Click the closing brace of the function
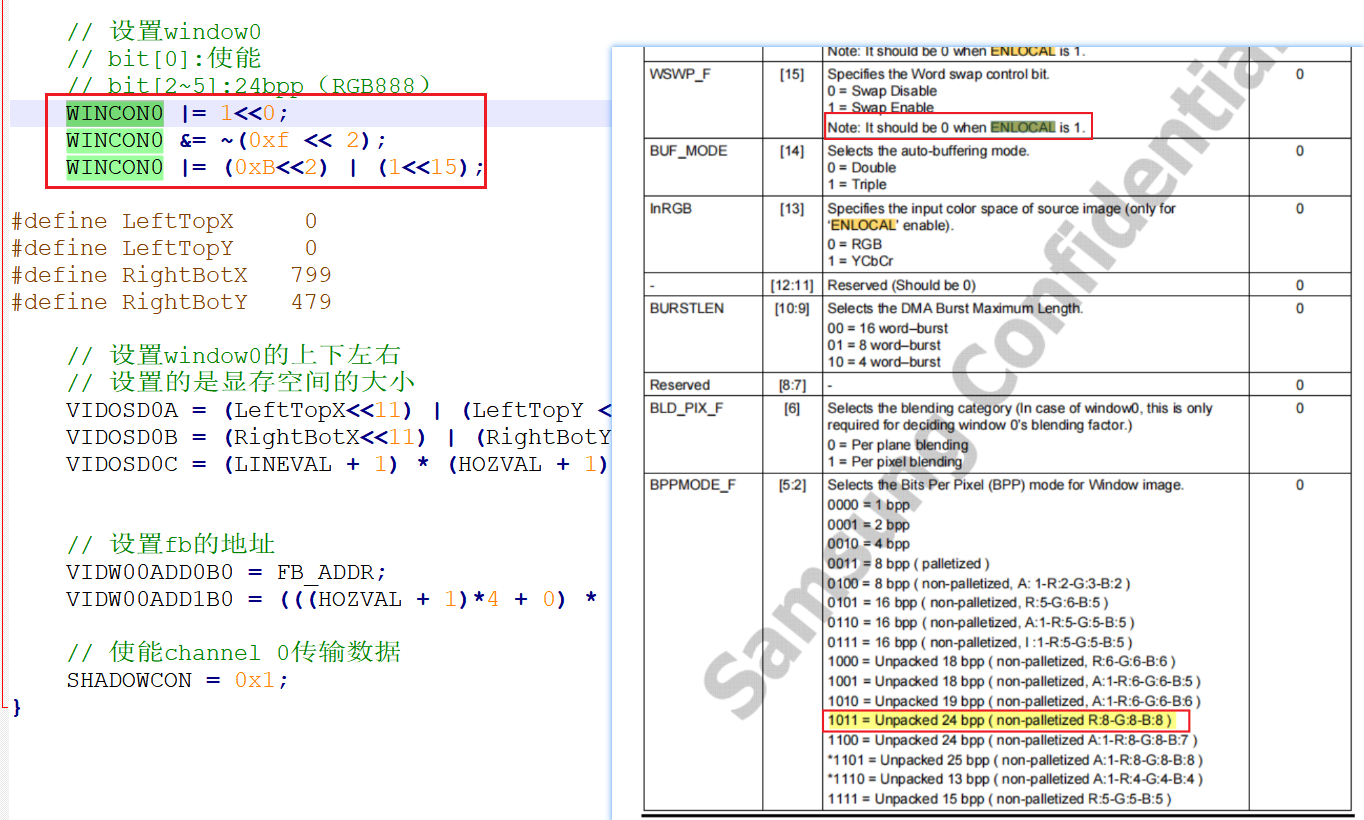The height and width of the screenshot is (820, 1364). [17, 707]
